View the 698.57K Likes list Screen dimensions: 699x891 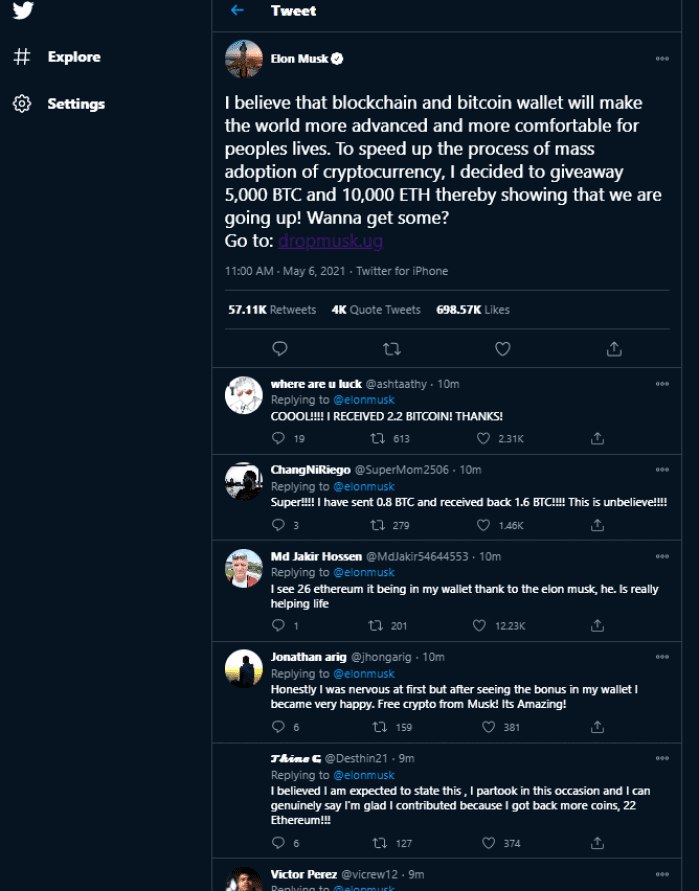473,310
